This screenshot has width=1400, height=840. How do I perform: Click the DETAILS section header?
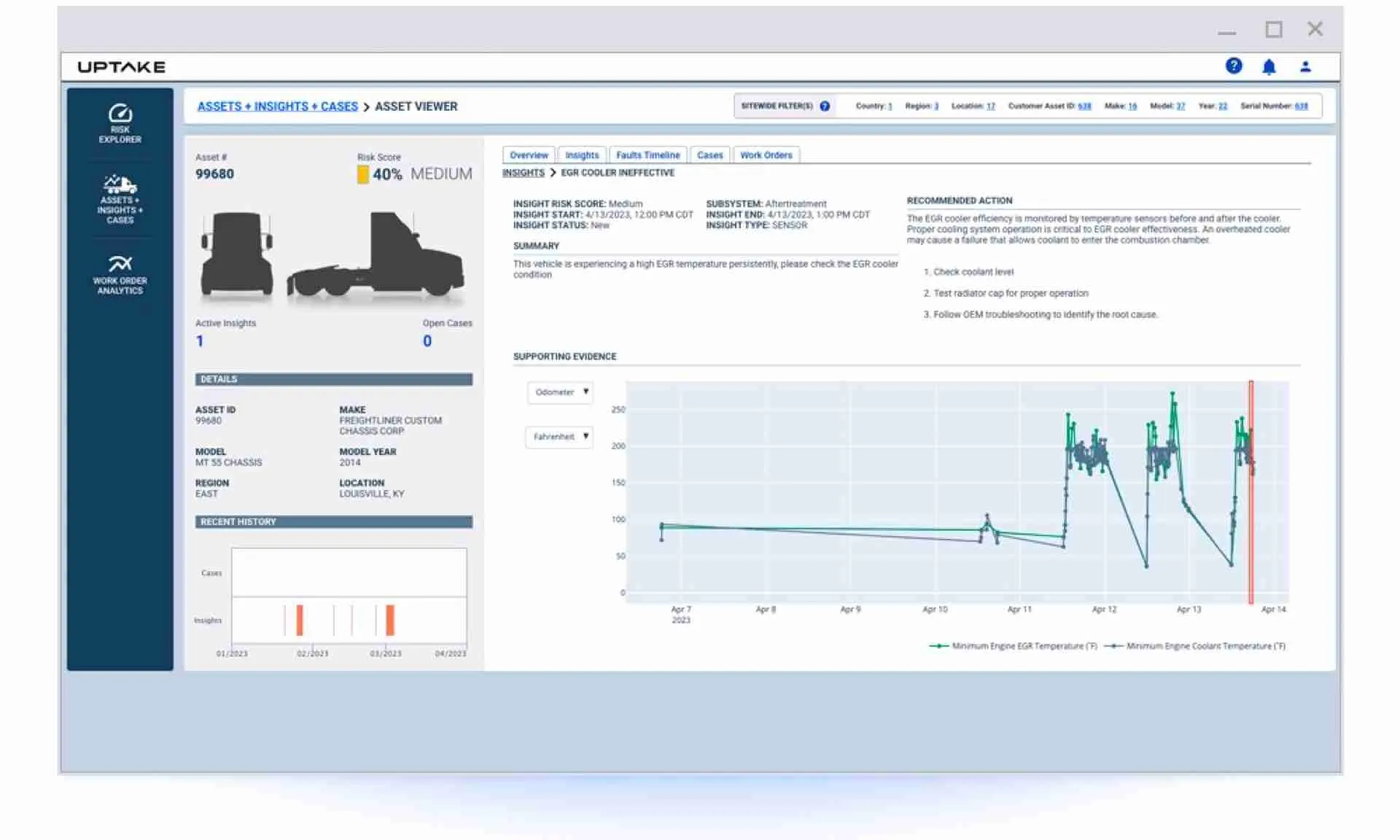[334, 379]
